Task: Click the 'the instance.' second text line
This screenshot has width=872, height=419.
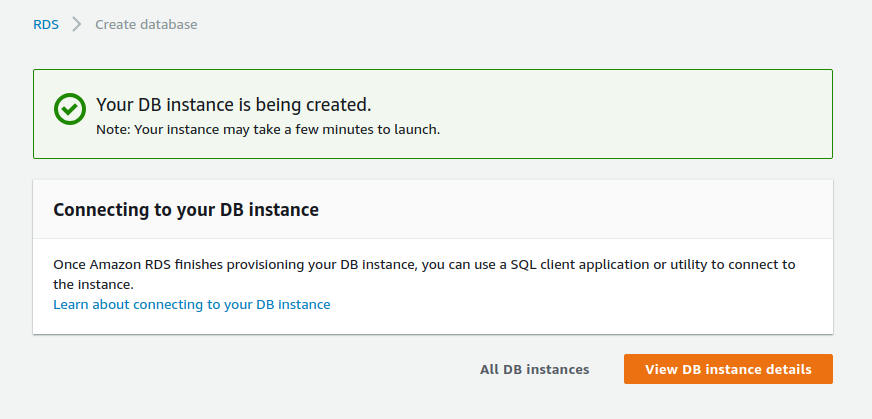Action: (94, 285)
